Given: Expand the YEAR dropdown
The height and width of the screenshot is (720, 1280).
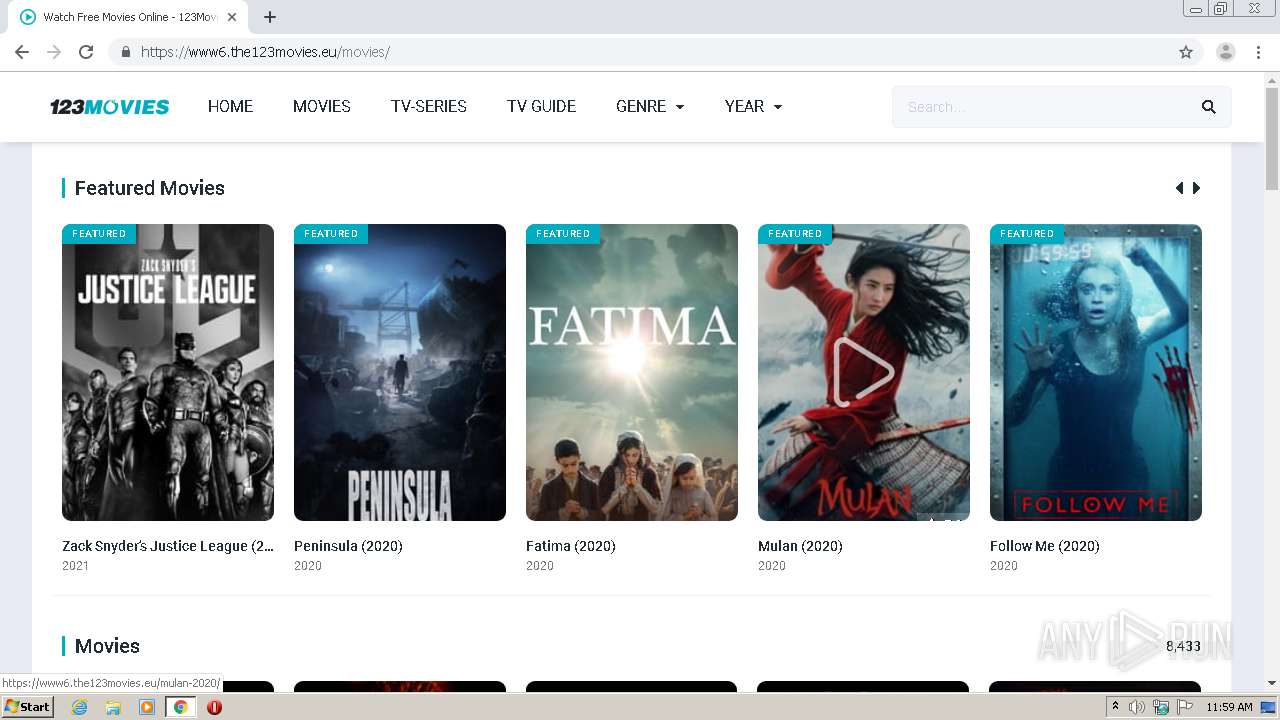Looking at the screenshot, I should pos(753,106).
